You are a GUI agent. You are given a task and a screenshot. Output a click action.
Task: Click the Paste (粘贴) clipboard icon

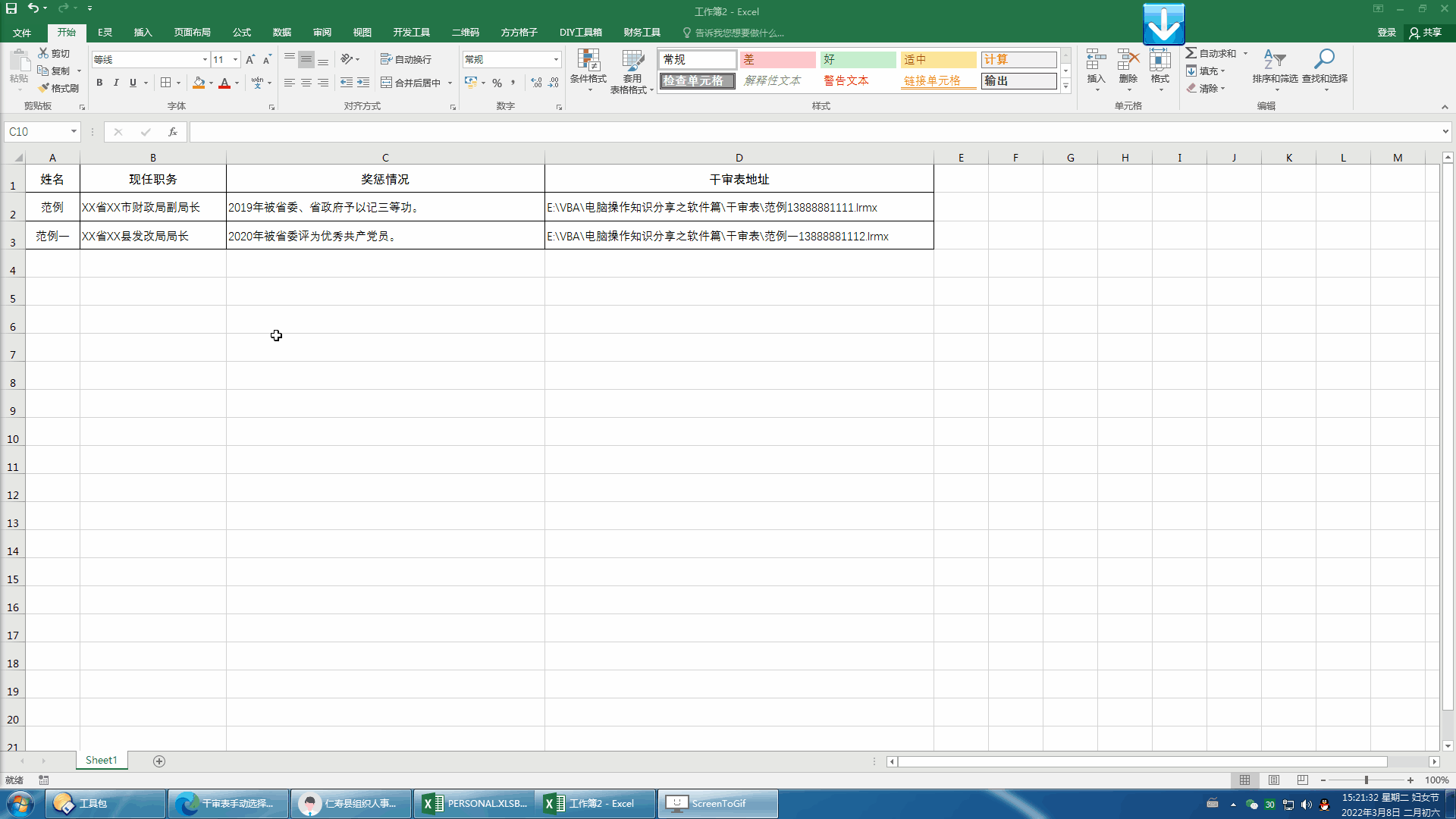[19, 61]
